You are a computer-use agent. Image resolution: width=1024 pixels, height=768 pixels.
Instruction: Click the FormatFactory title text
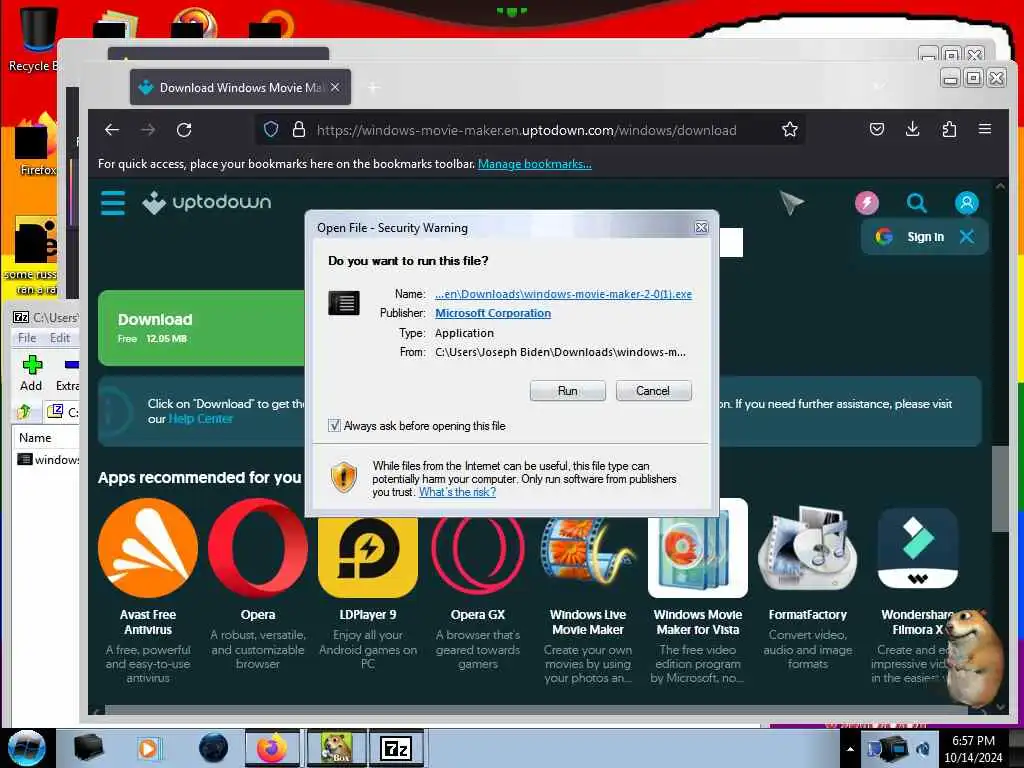coord(807,615)
